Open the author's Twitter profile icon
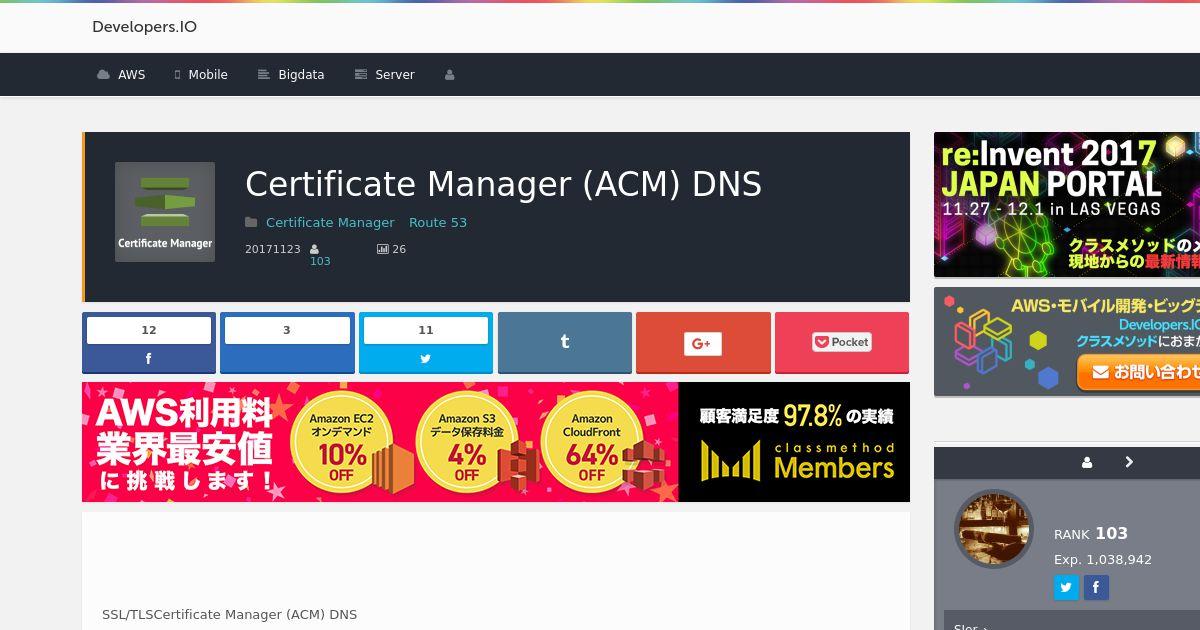1200x630 pixels. point(1067,587)
